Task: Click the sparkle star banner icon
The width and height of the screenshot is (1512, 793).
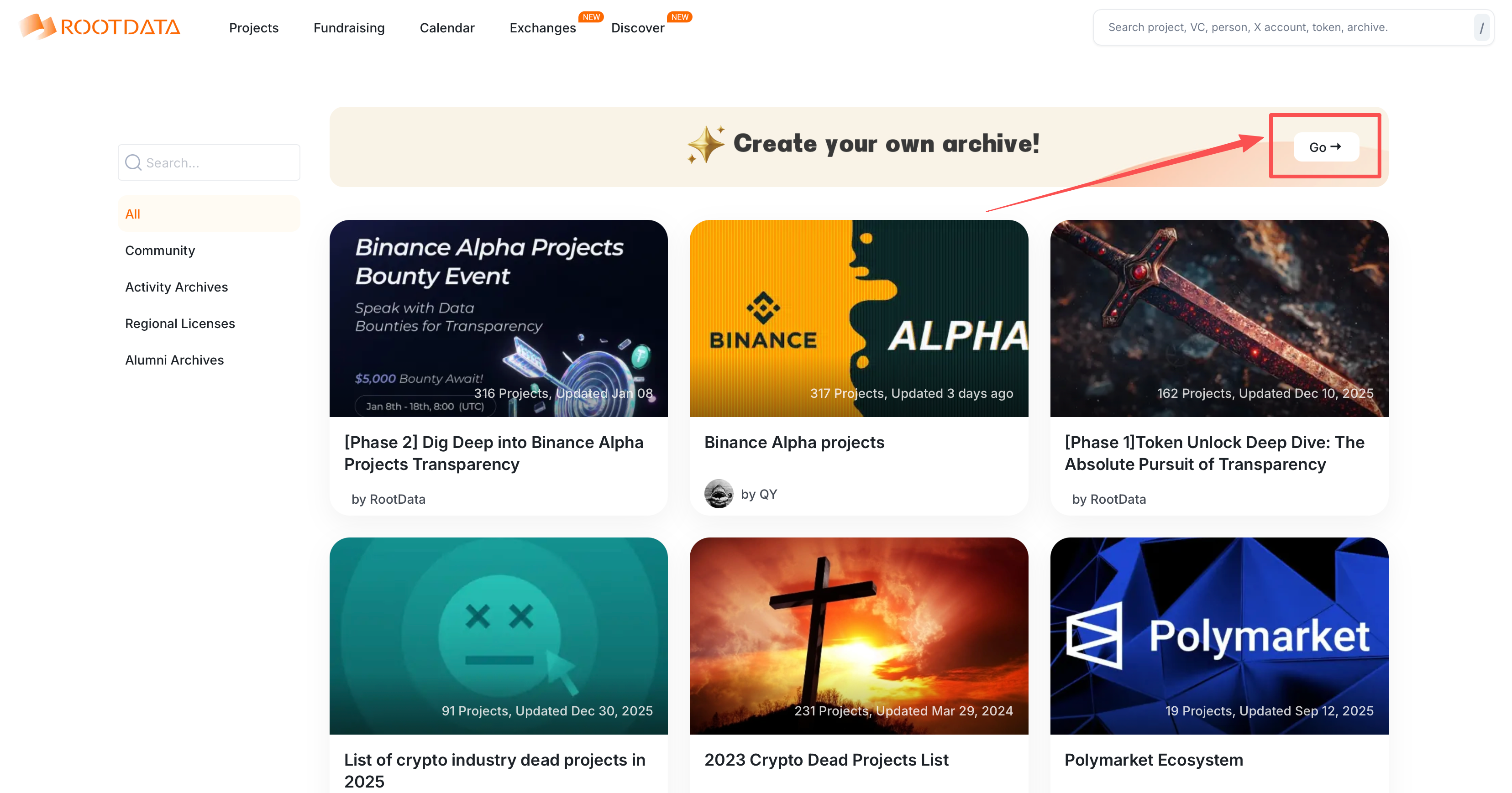Action: (706, 144)
